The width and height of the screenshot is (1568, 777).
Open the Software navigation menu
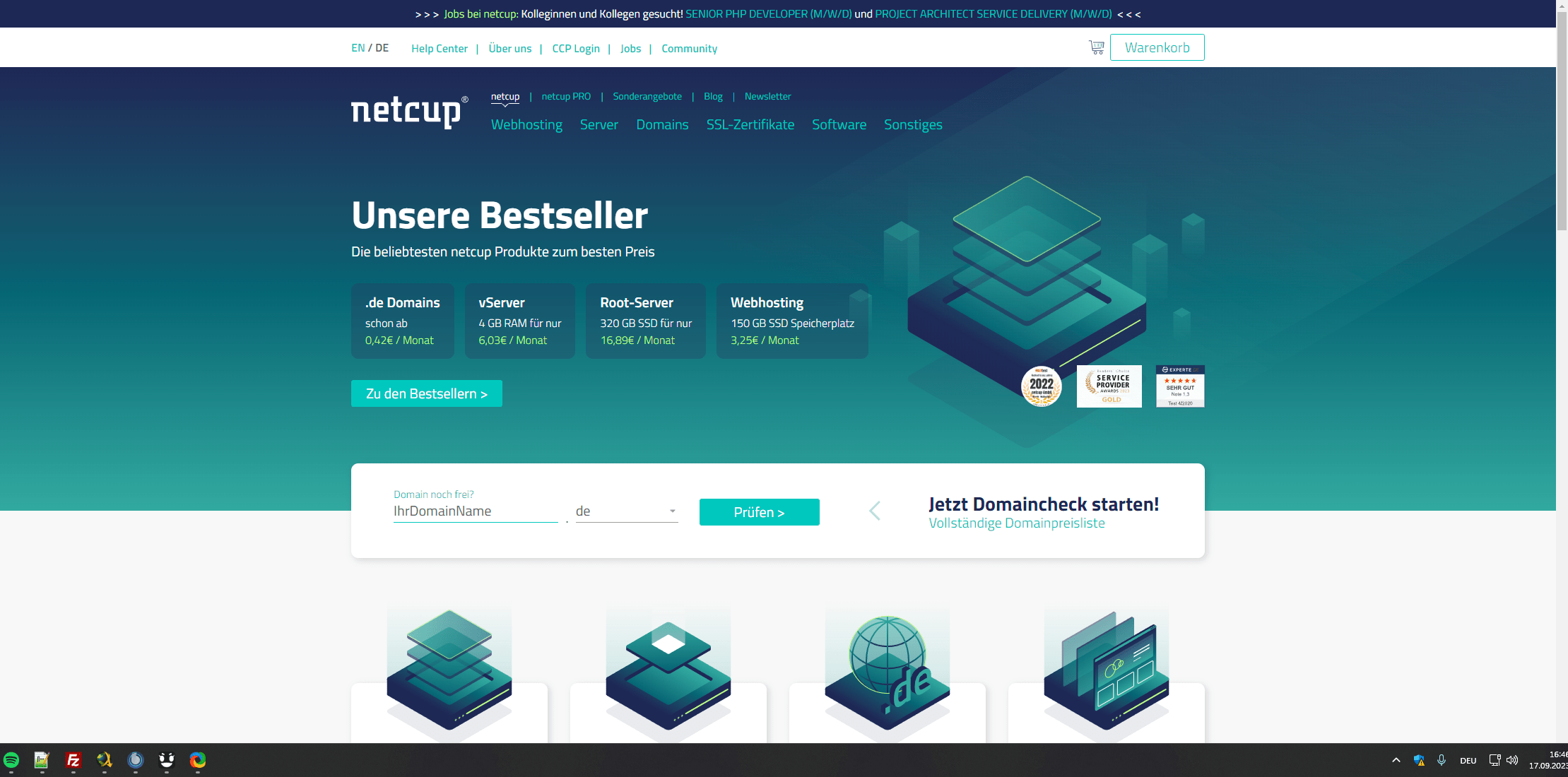coord(839,125)
